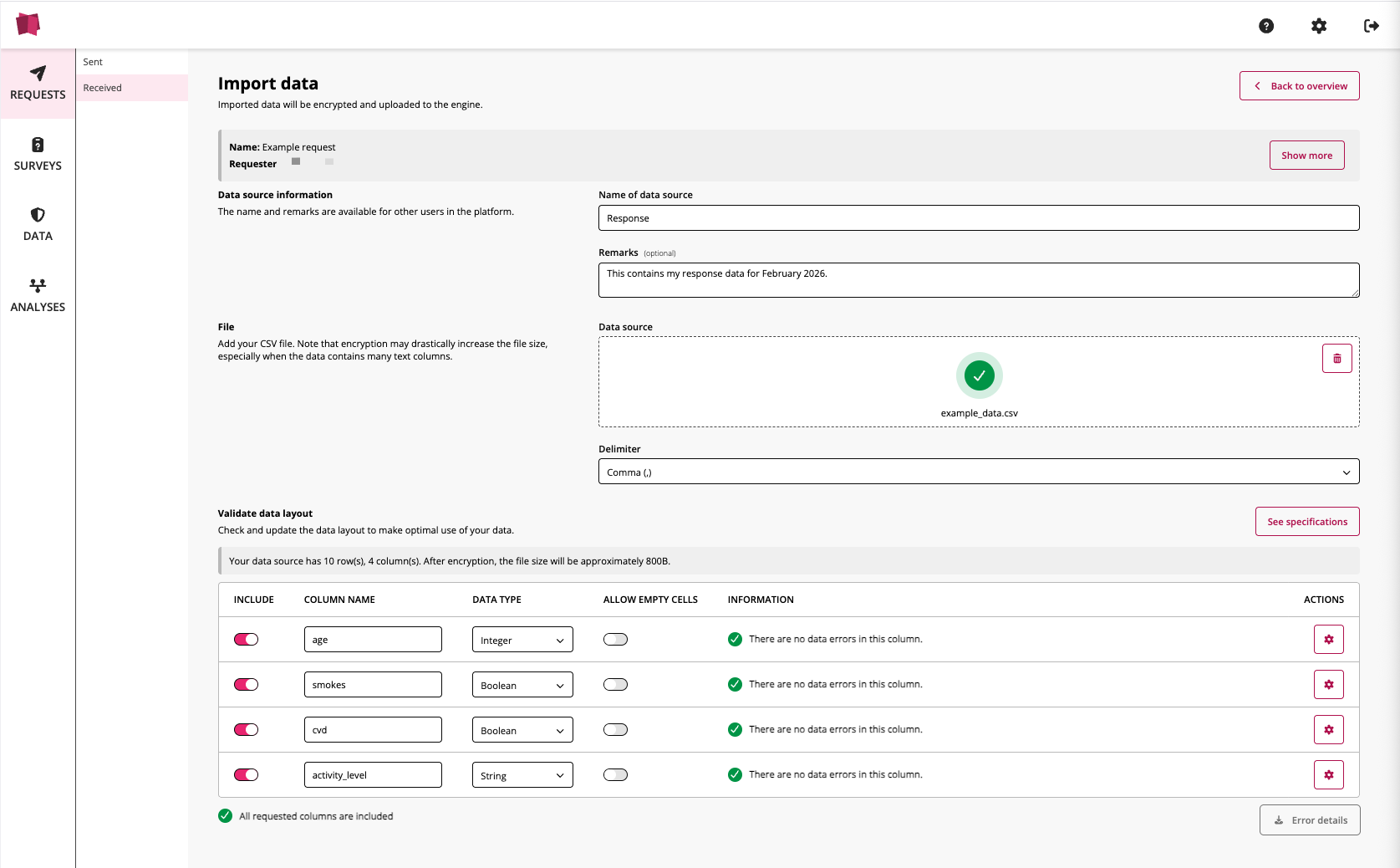The width and height of the screenshot is (1400, 868).
Task: Enable allow empty cells for cvd
Action: click(x=615, y=730)
